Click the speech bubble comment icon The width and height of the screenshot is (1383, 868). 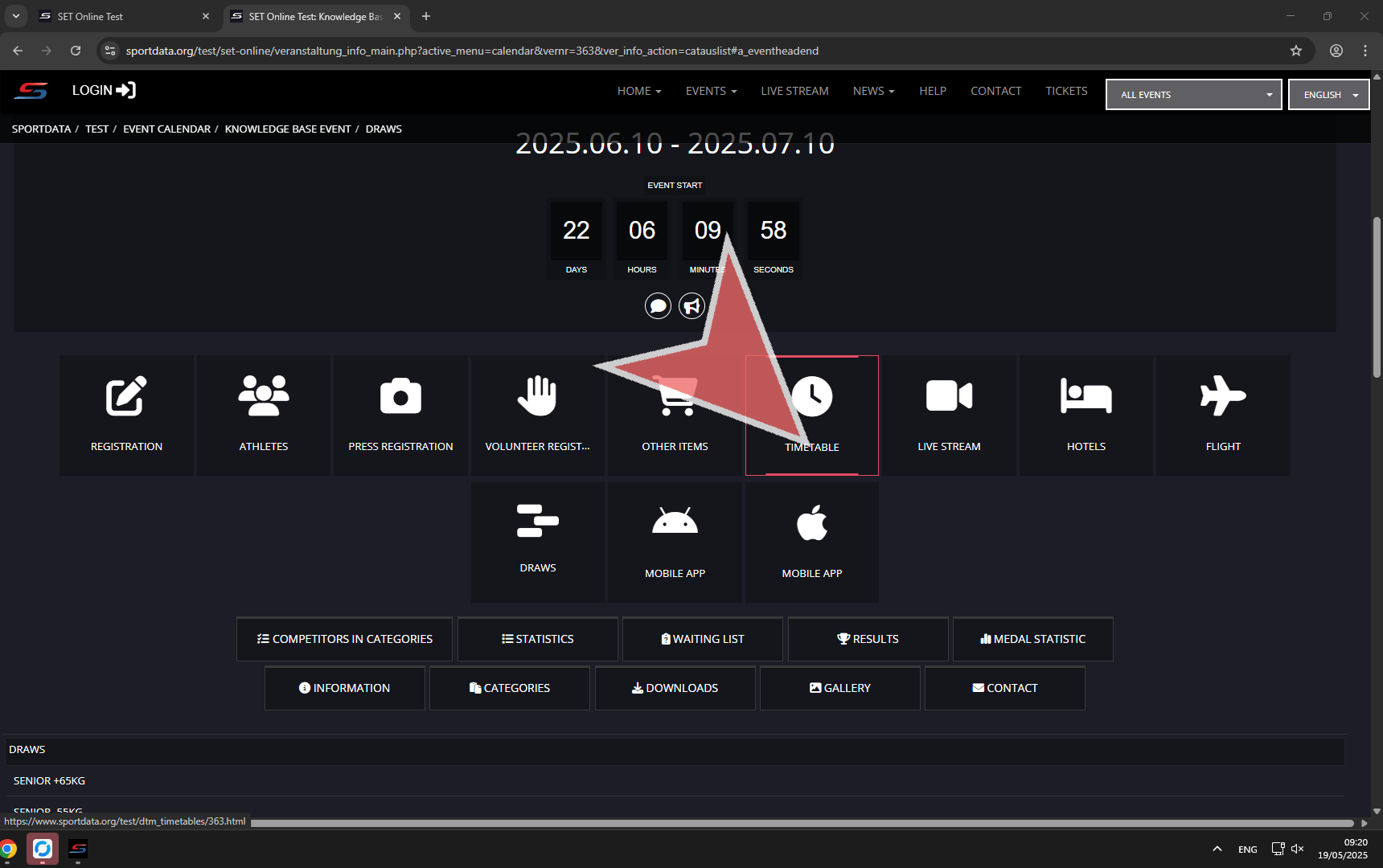[658, 306]
